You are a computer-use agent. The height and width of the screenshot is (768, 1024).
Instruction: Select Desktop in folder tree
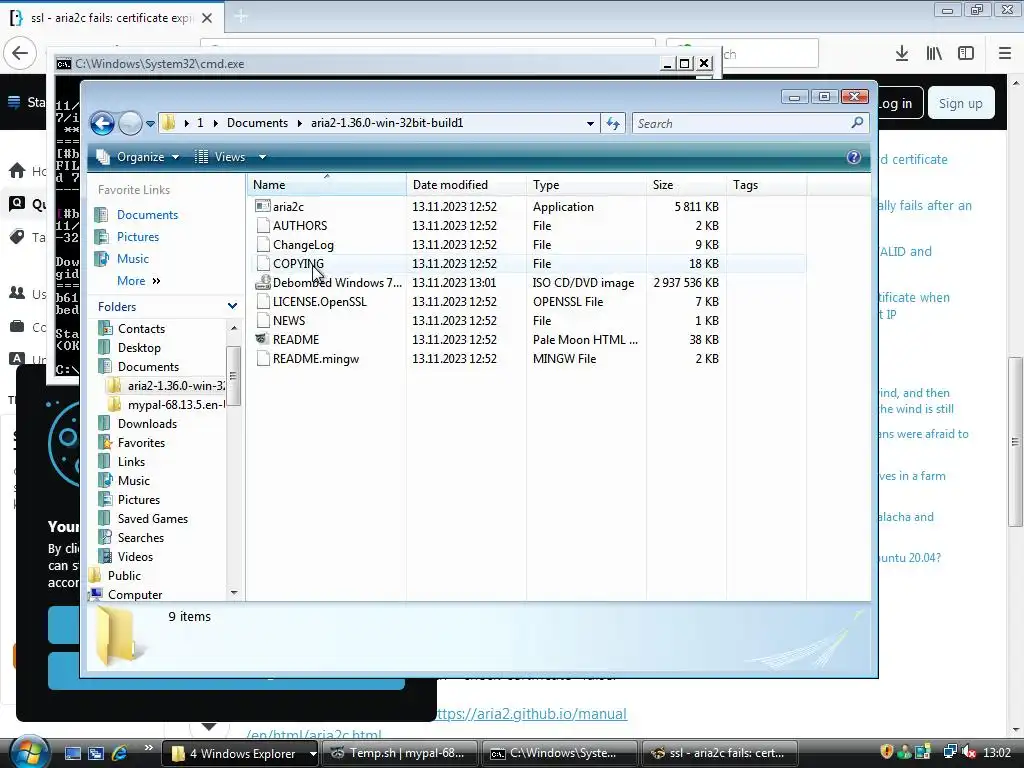[139, 347]
